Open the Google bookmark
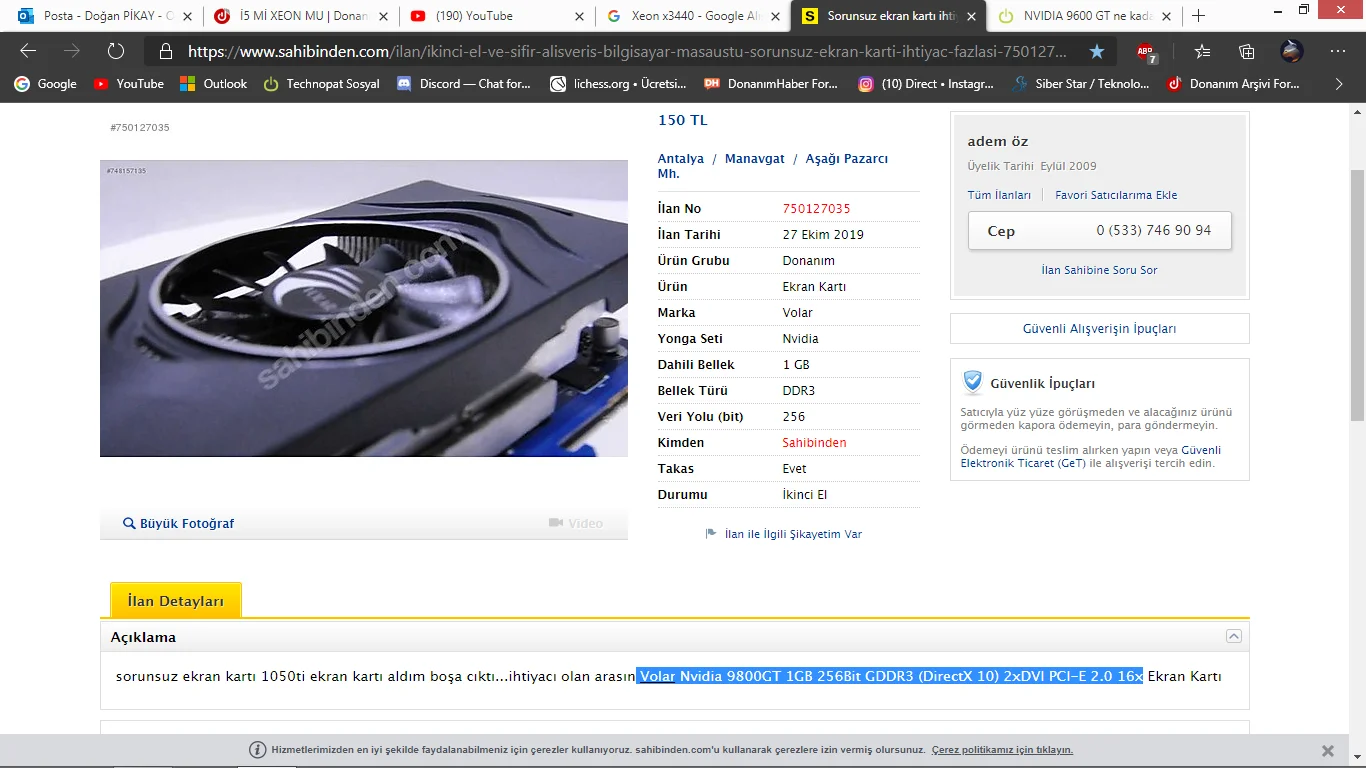Screen dimensions: 1366x768 click(x=45, y=84)
